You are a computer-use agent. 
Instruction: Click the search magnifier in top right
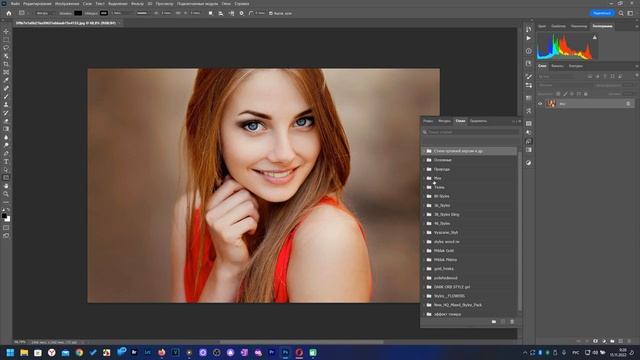click(621, 13)
